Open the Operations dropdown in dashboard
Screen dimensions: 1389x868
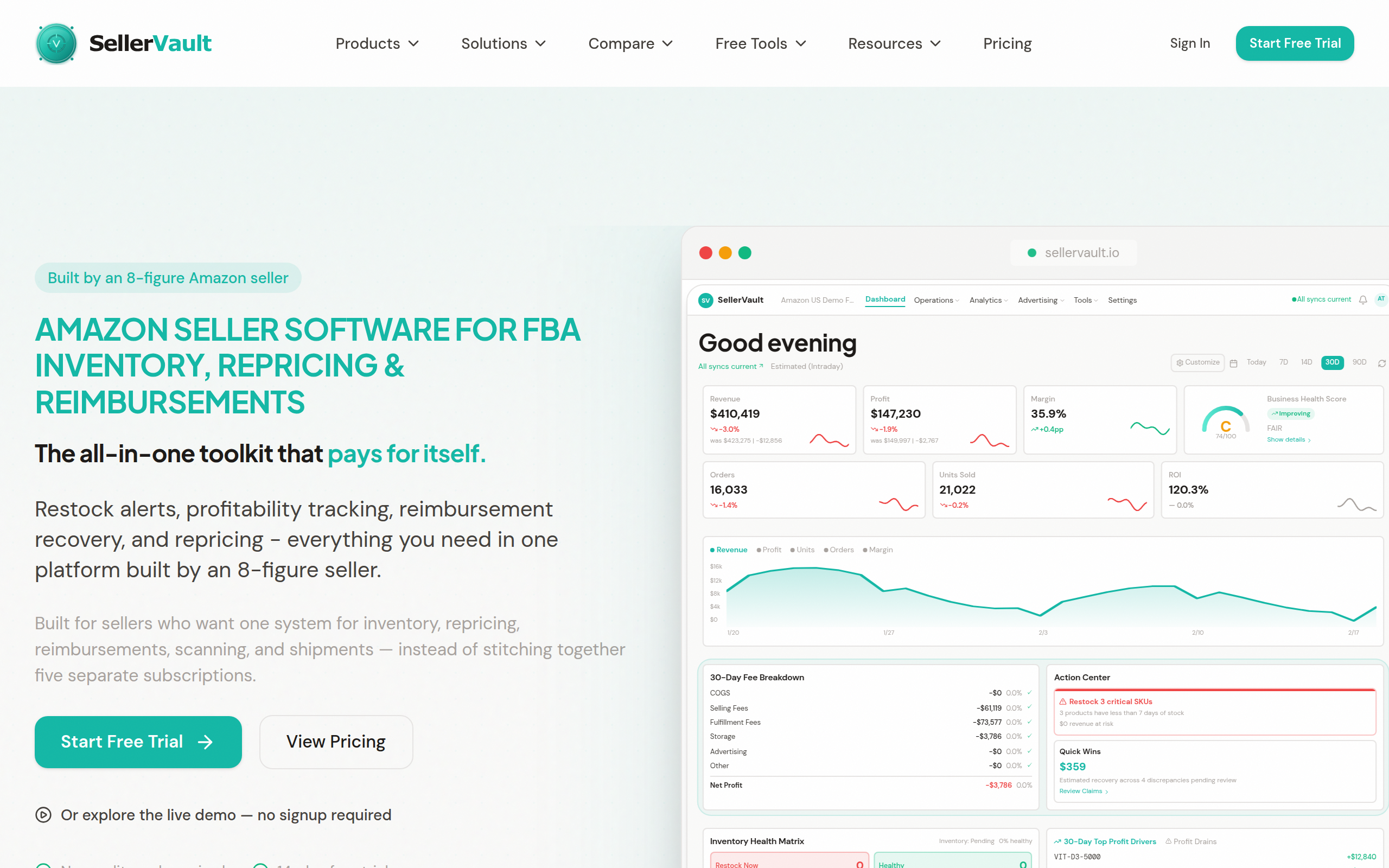pyautogui.click(x=936, y=300)
